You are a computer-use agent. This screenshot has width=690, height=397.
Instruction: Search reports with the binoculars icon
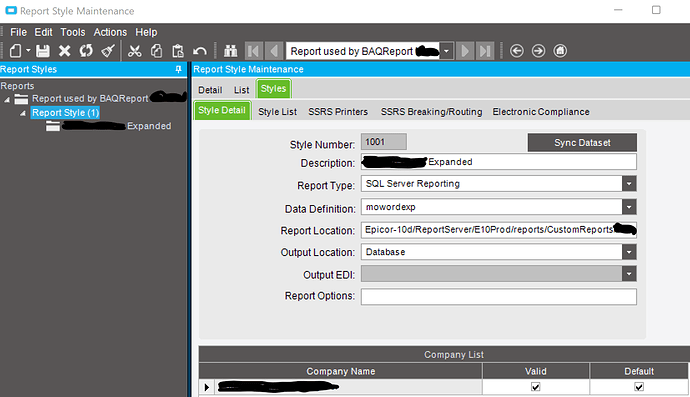coord(230,51)
